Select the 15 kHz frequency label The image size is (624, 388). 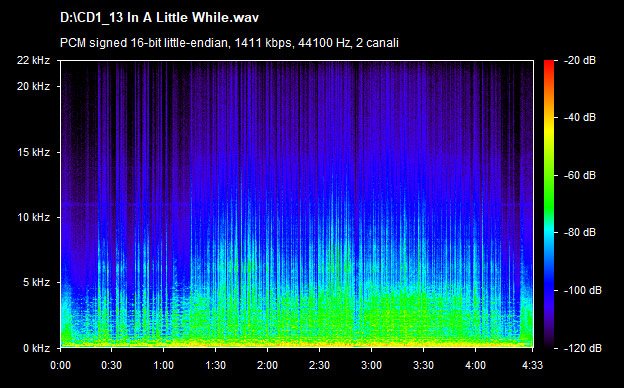tap(33, 152)
